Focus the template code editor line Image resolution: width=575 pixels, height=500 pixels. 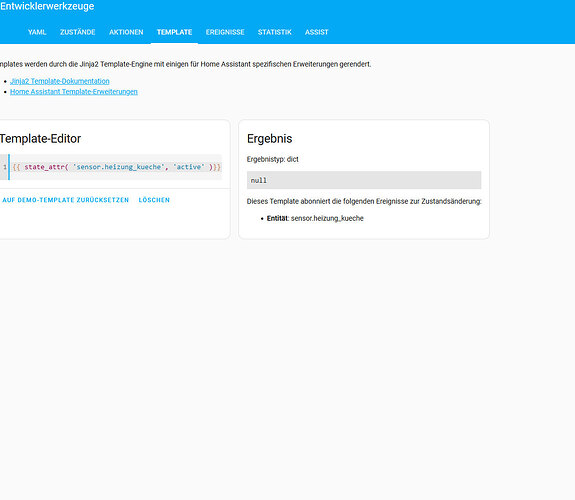117,167
